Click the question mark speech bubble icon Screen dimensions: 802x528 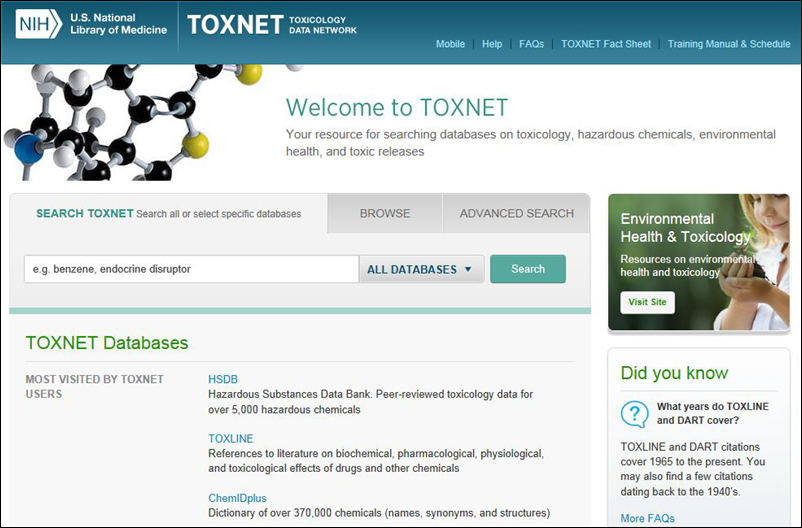click(x=634, y=414)
